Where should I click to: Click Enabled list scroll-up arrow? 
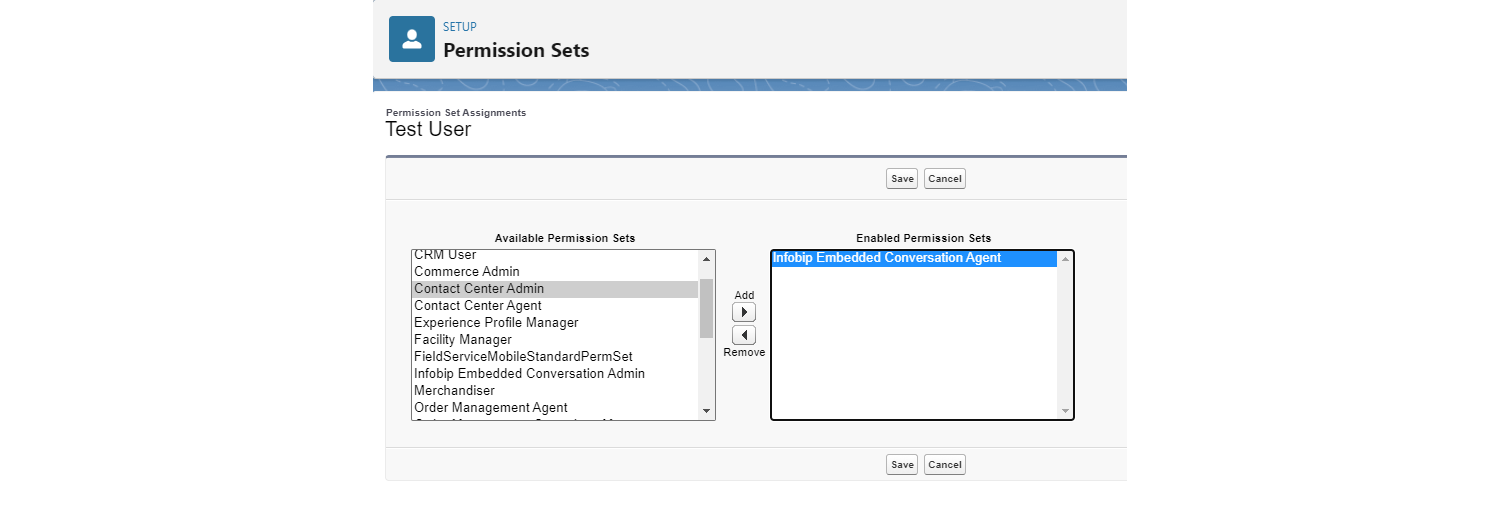pos(1065,260)
